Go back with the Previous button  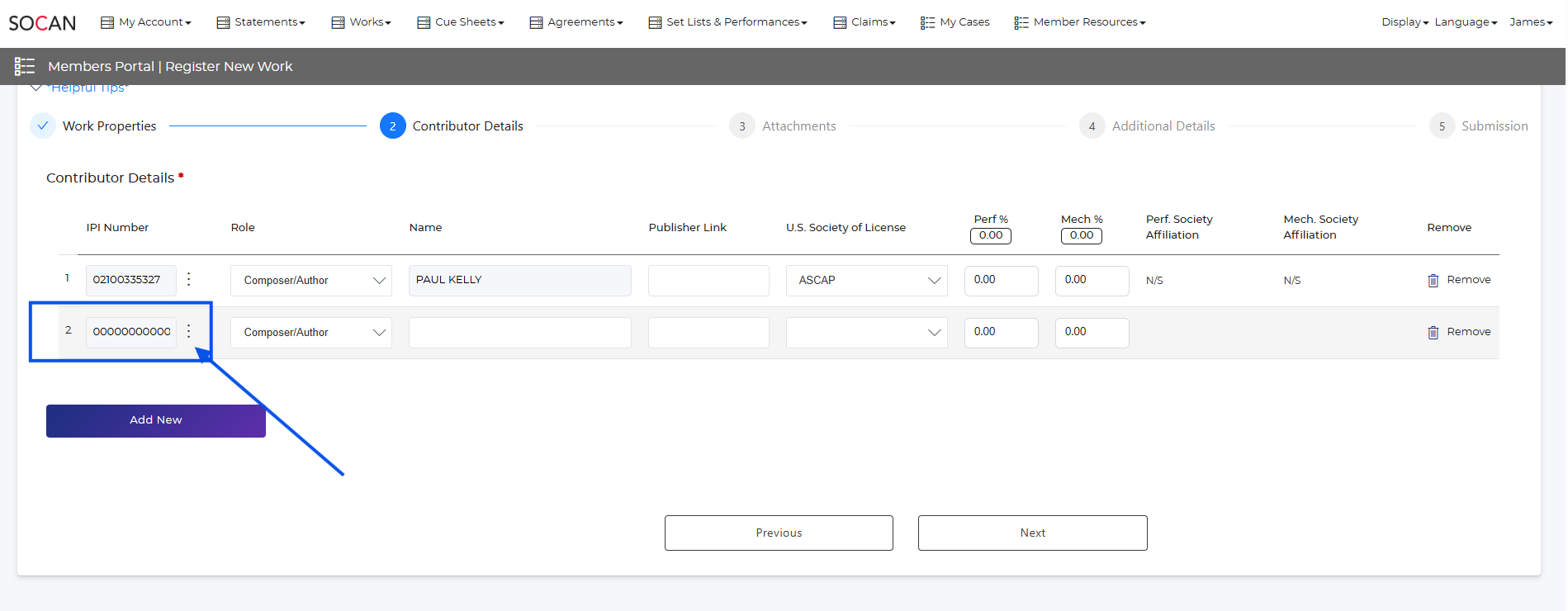pos(778,533)
